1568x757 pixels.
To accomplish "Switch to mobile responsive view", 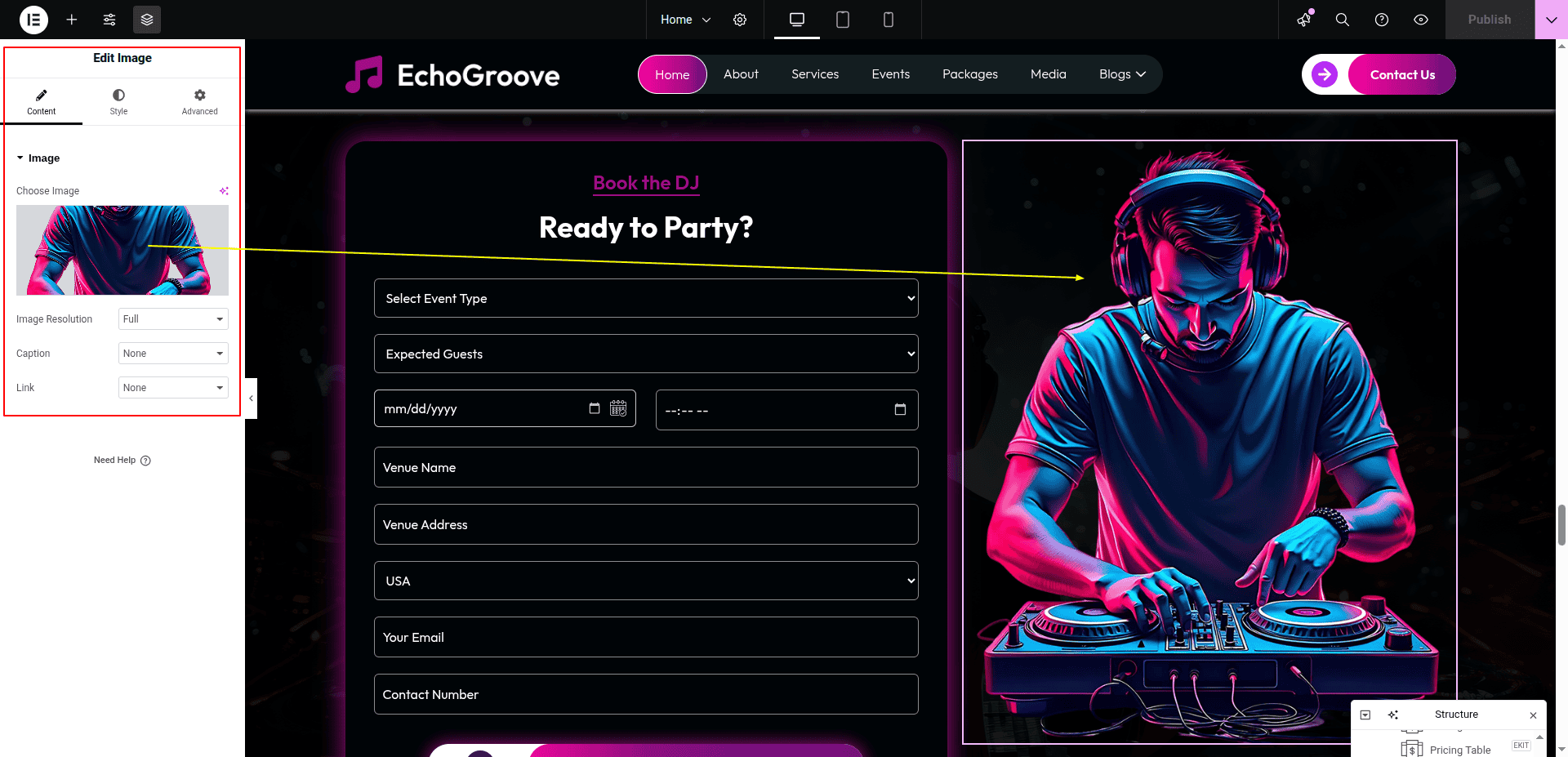I will [889, 20].
